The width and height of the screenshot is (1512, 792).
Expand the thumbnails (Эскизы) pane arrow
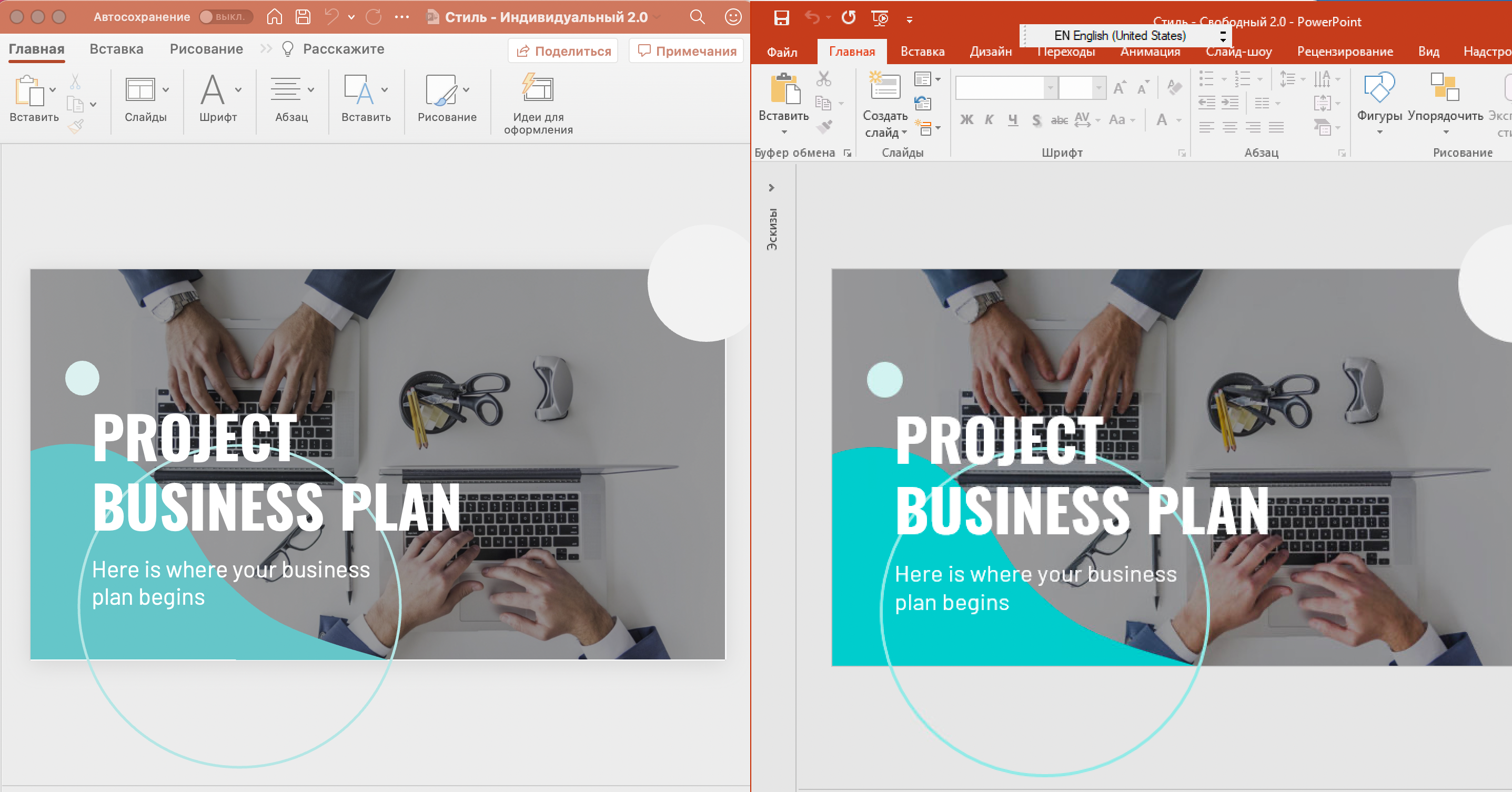tap(771, 188)
